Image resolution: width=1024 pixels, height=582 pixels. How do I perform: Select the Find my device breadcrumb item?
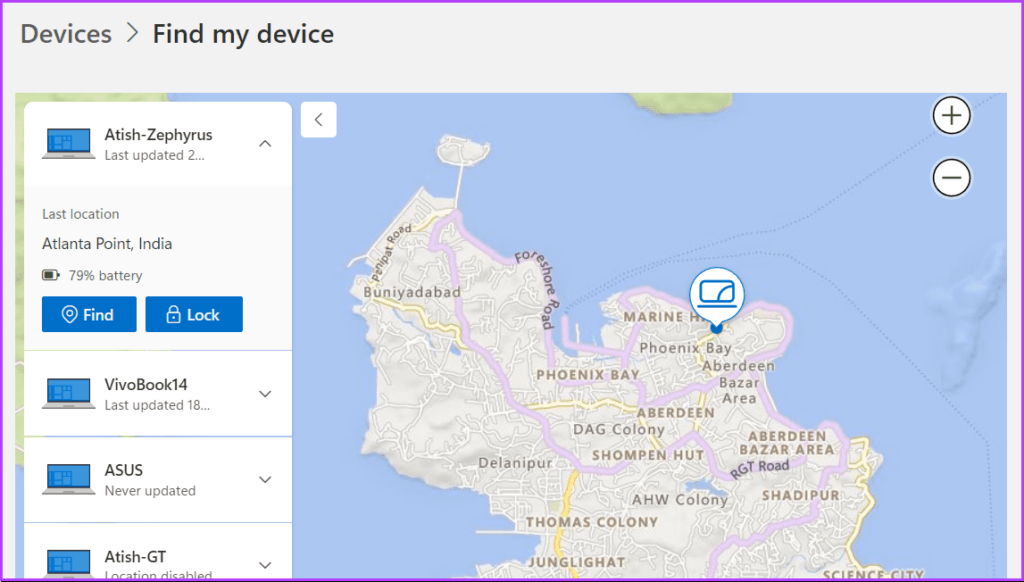[243, 33]
